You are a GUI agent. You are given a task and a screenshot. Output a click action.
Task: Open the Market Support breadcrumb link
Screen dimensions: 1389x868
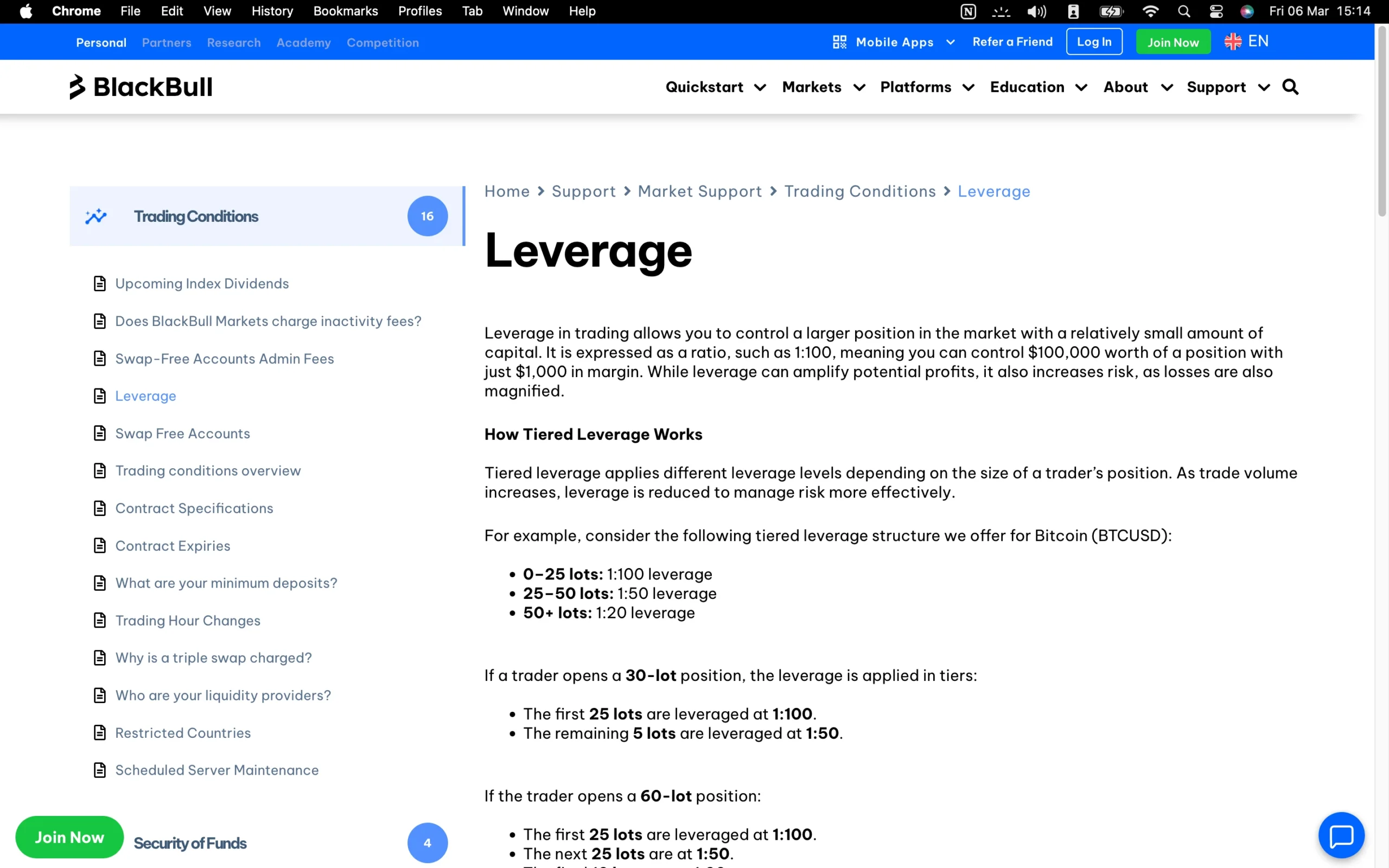click(x=699, y=191)
